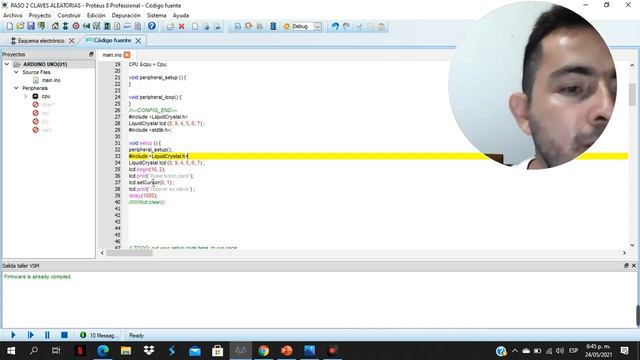Viewport: 640px width, 360px height.
Task: Click the editor vertical scrollbar thumb
Action: pyautogui.click(x=632, y=95)
